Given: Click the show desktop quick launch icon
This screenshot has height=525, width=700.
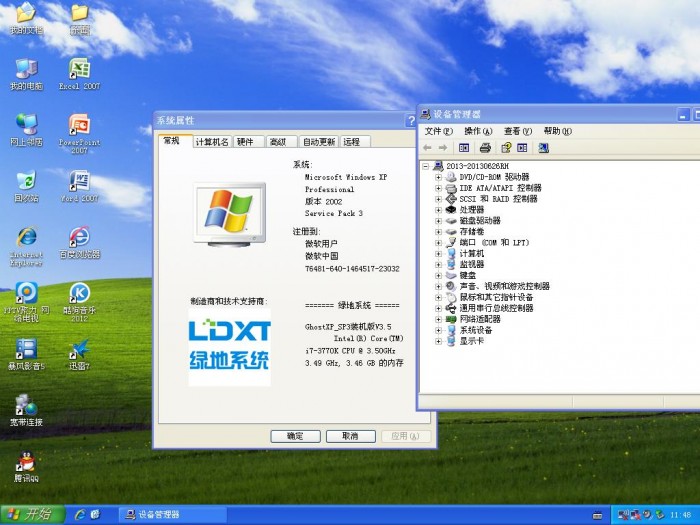Looking at the screenshot, I should 95,514.
